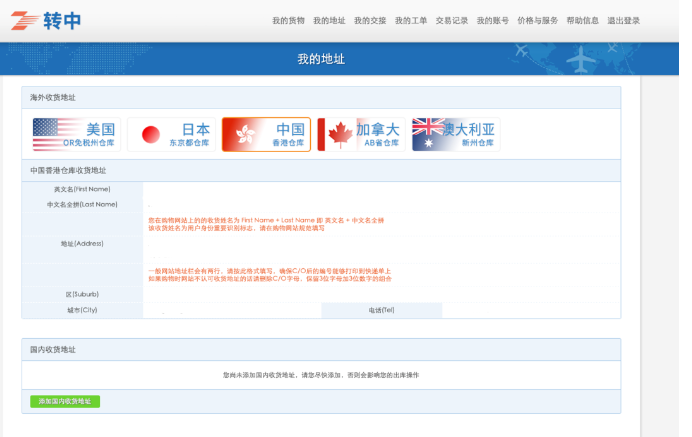Click the 中文名全拼(Last Name) value field
This screenshot has width=692, height=437.
[x=381, y=205]
